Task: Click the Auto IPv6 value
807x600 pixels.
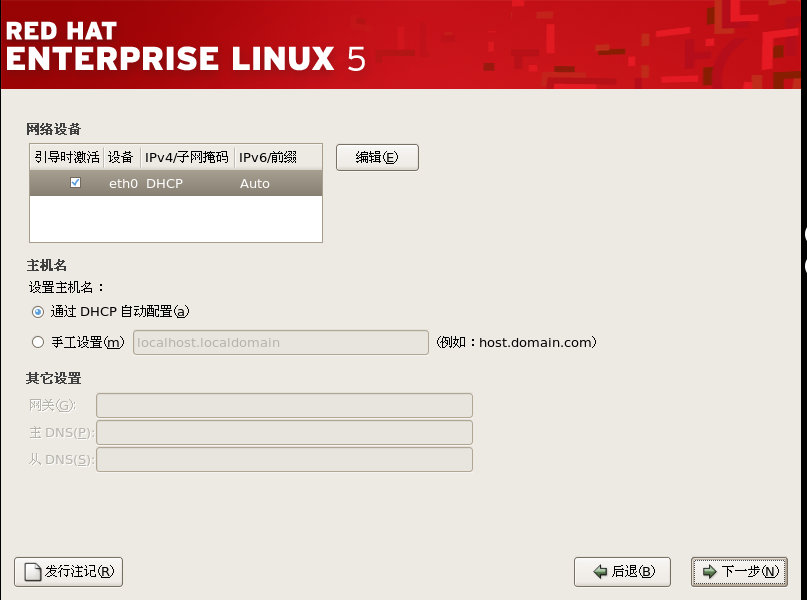Action: [x=255, y=184]
